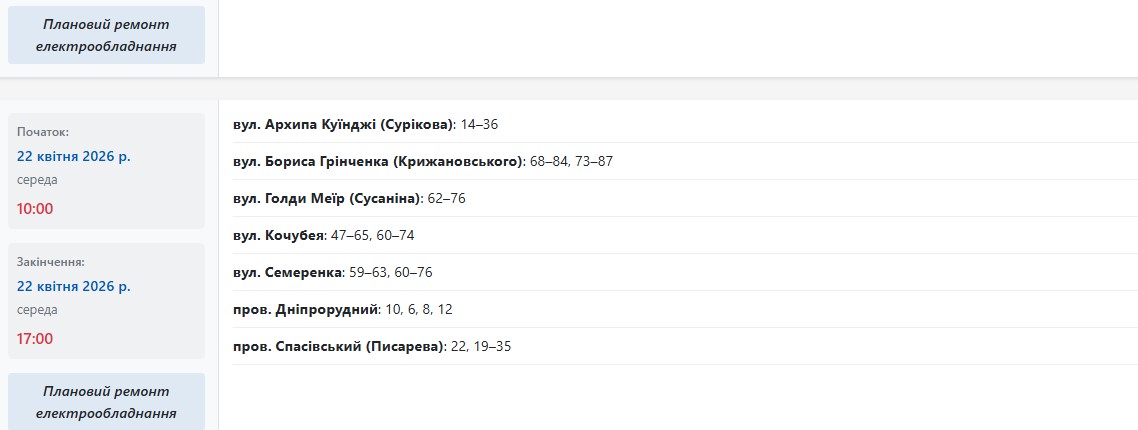Click house numbers '68–84, 73–87'
Image resolution: width=1138 pixels, height=430 pixels.
[571, 162]
